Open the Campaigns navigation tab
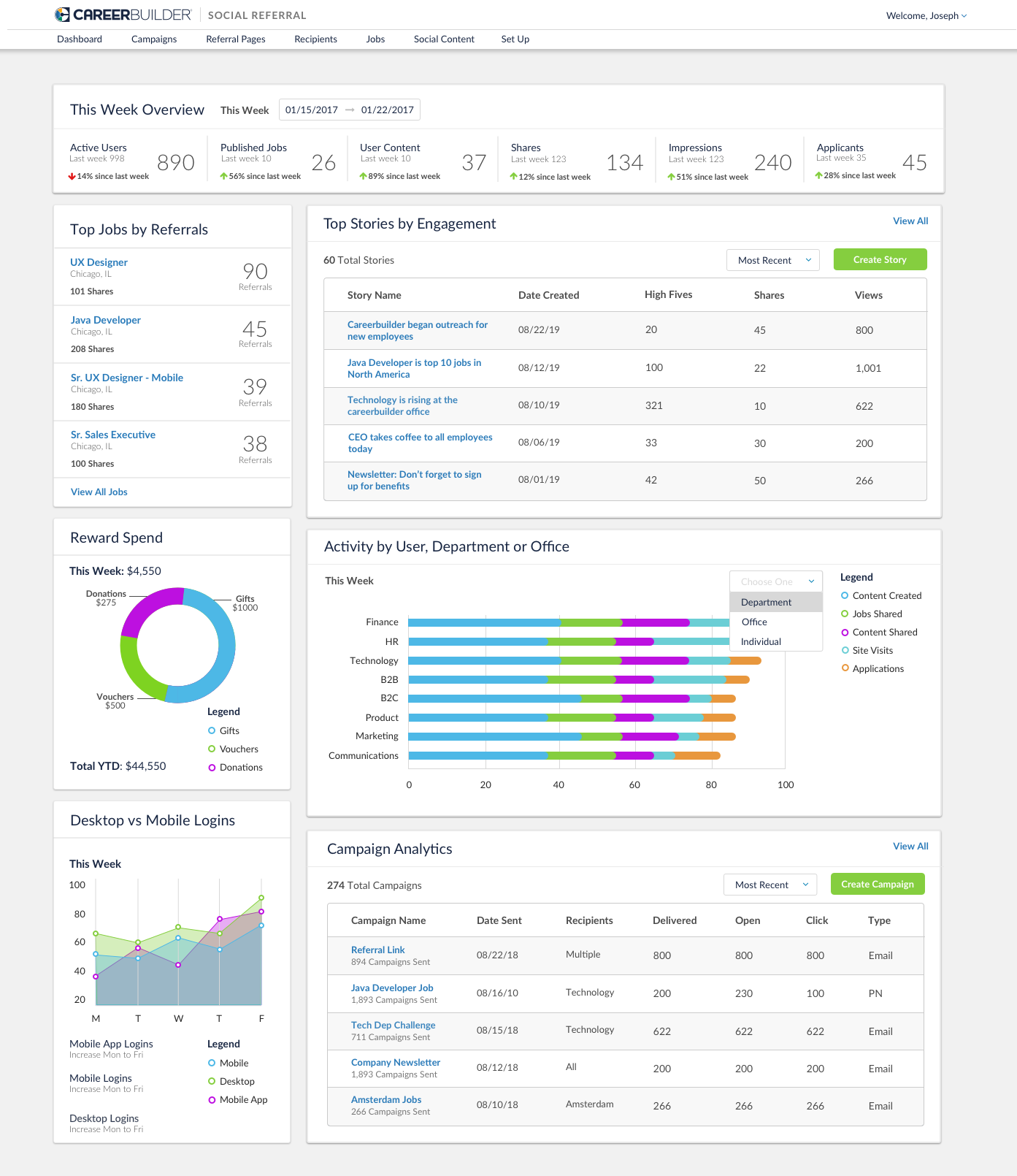The image size is (1017, 1176). (x=154, y=39)
